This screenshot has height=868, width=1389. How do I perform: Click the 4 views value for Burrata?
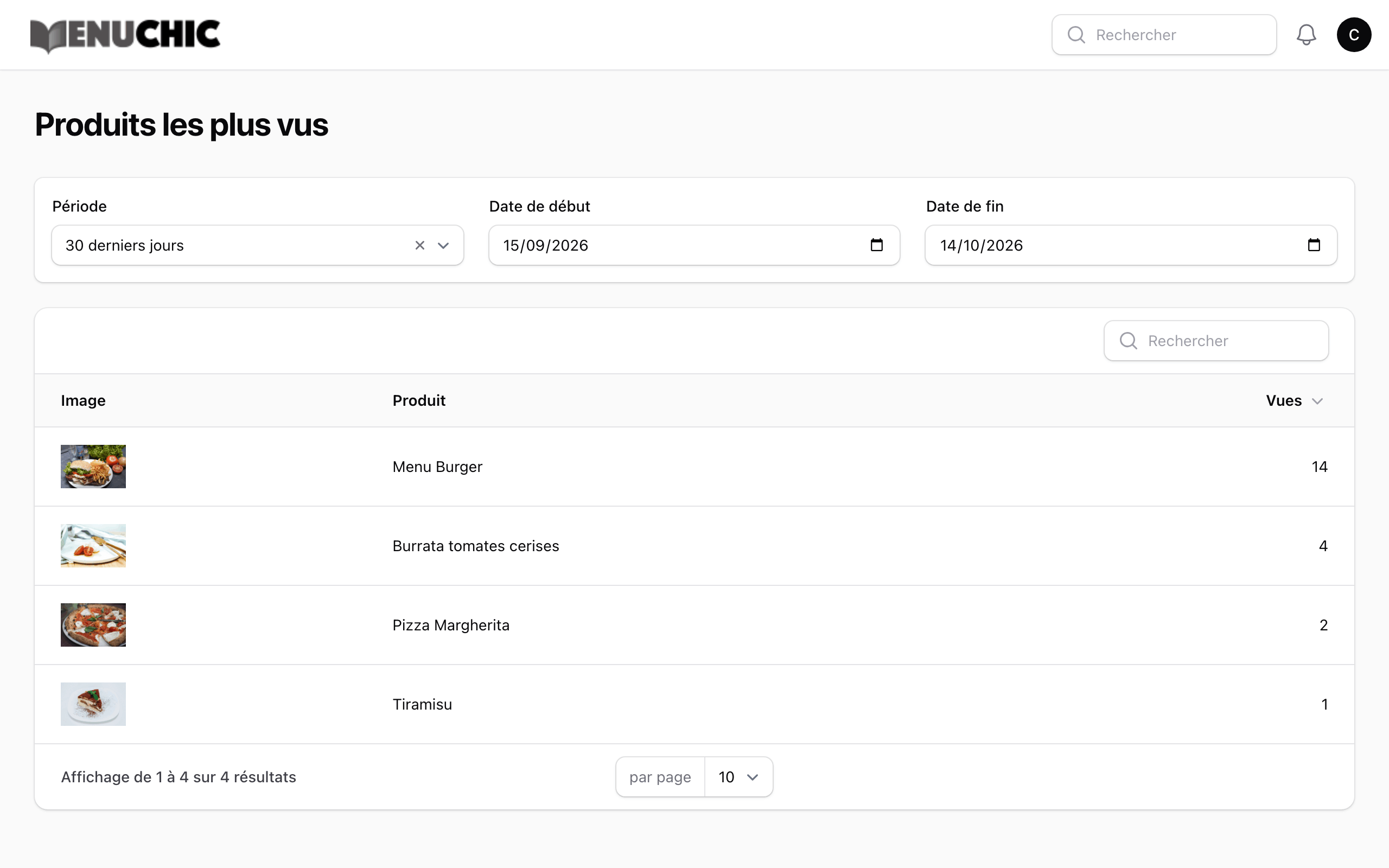click(1323, 546)
